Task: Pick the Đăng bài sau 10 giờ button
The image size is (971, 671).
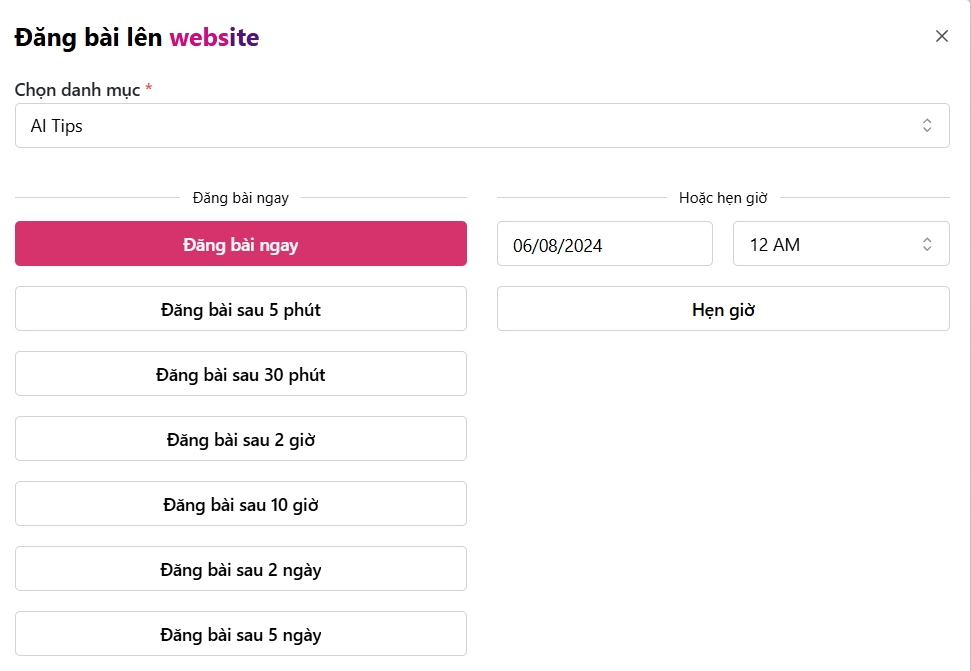Action: pos(240,504)
